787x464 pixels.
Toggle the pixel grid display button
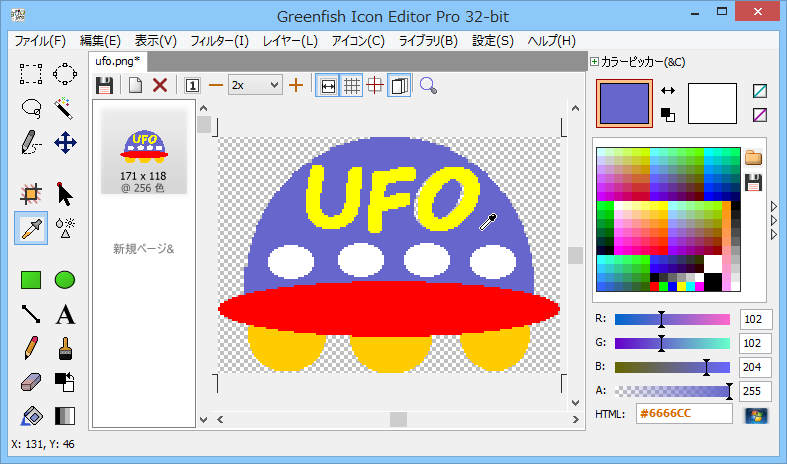(x=351, y=86)
